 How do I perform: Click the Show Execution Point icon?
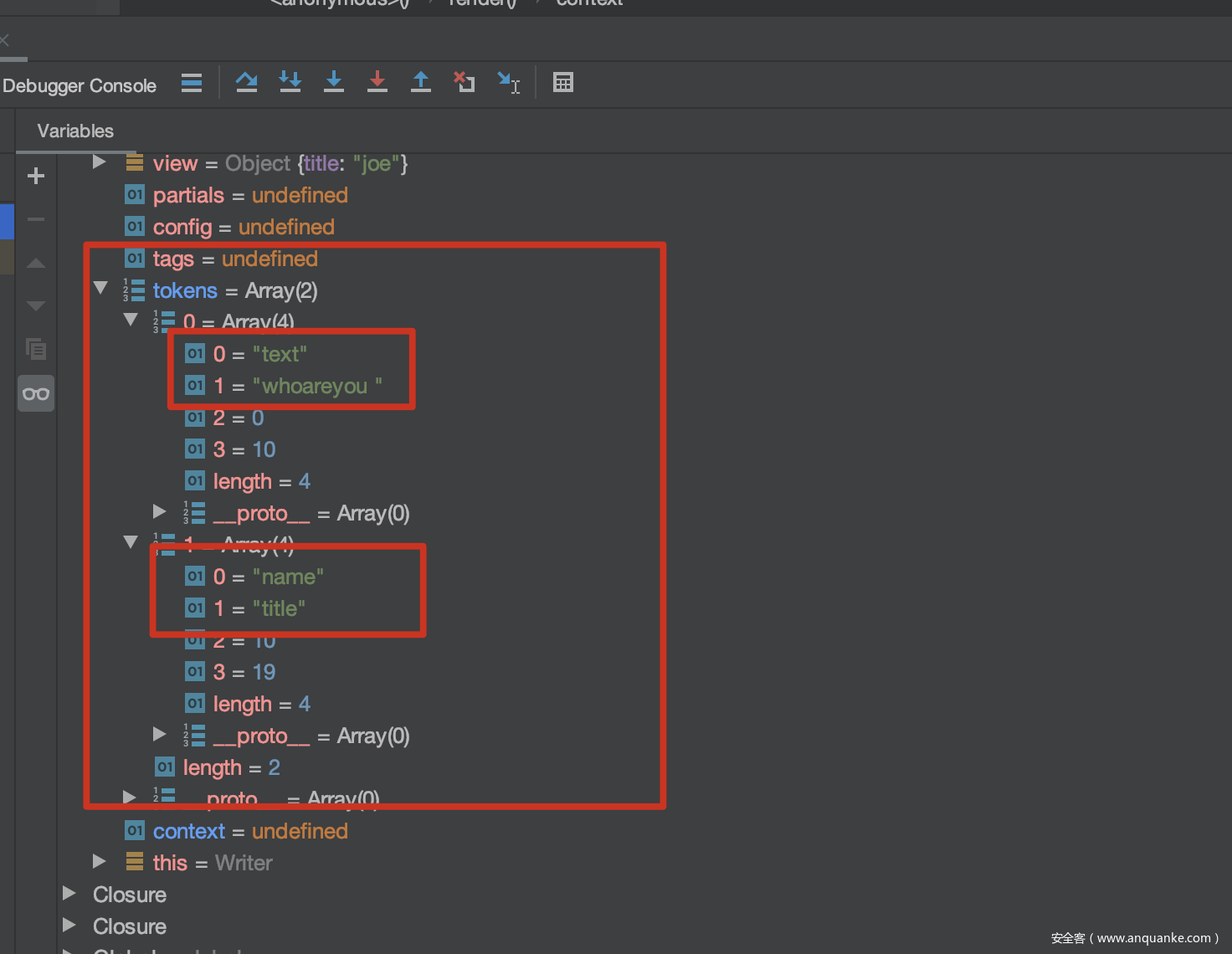pos(192,82)
